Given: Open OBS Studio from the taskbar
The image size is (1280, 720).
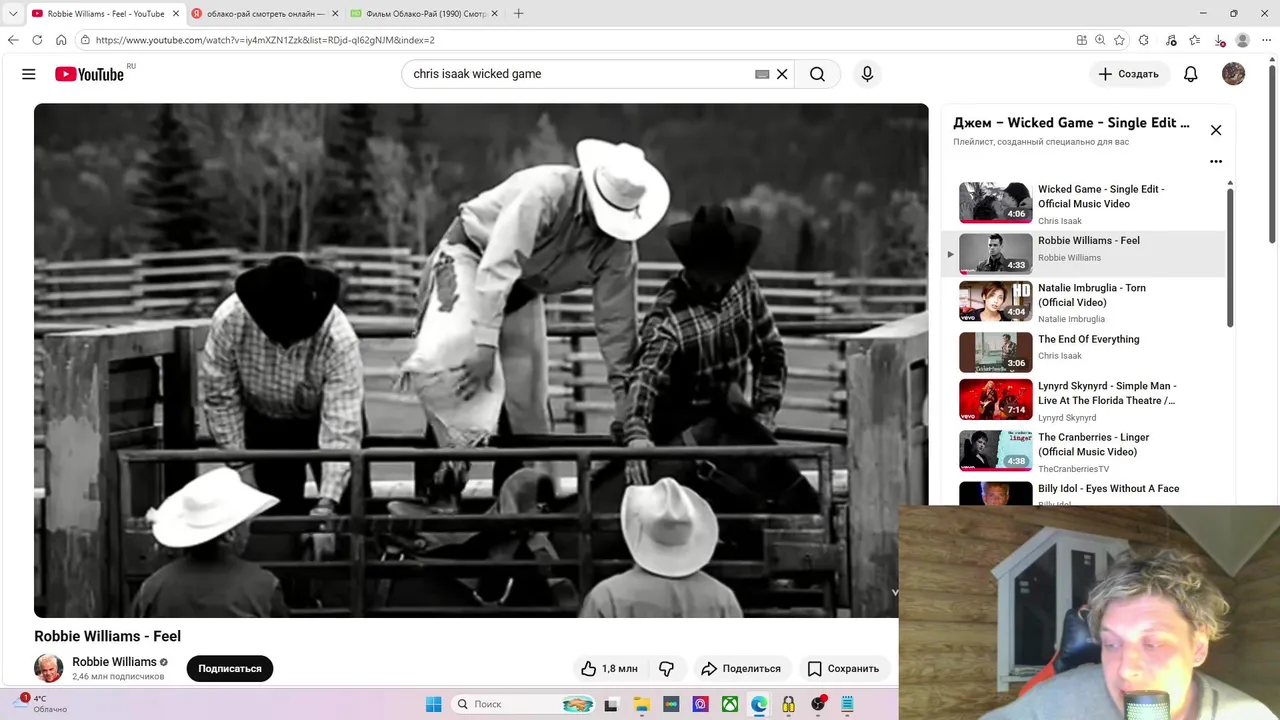Looking at the screenshot, I should [x=819, y=704].
